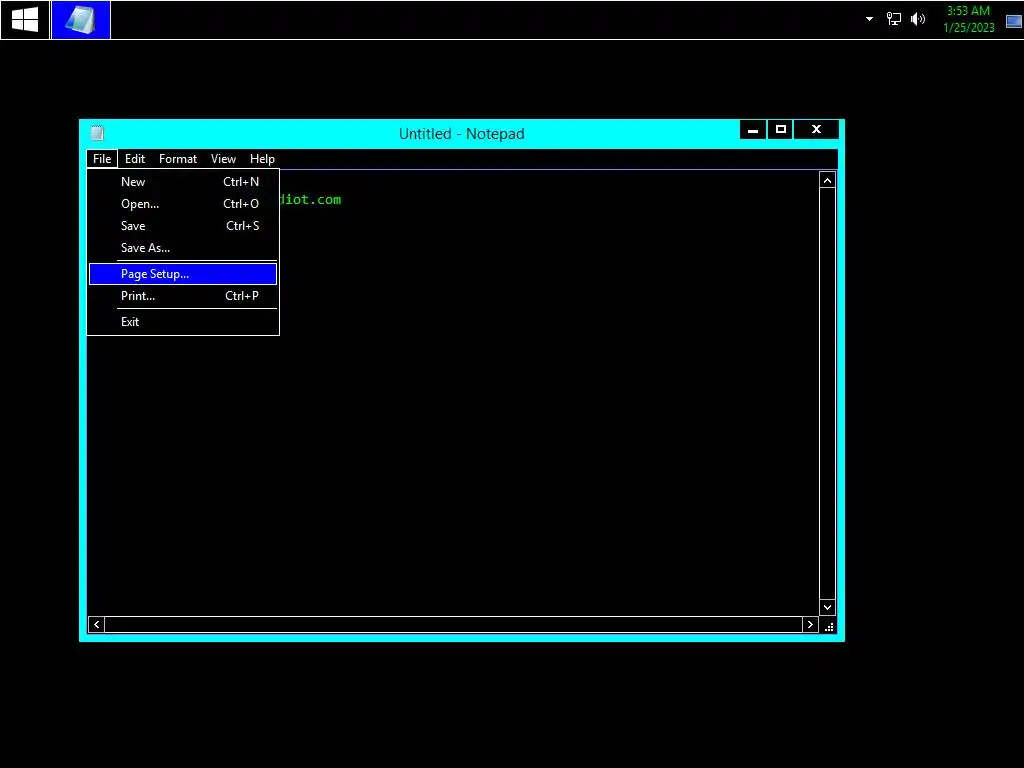
Task: Click the green text ending in iot.com
Action: [311, 200]
